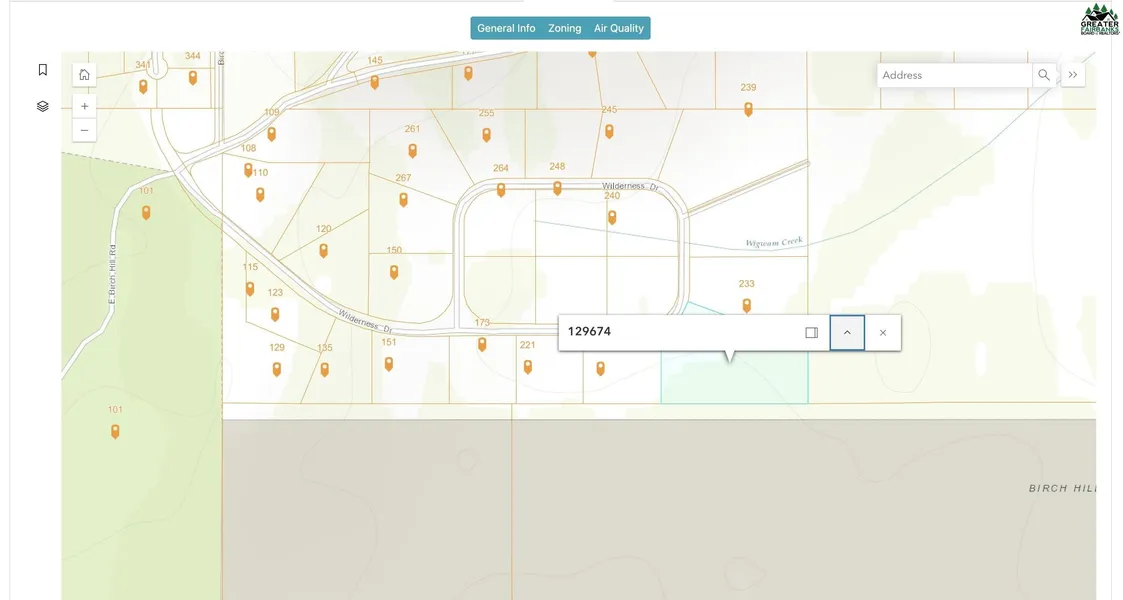Expand the search panel double-chevron
Viewport: 1123px width, 600px height.
(1073, 75)
